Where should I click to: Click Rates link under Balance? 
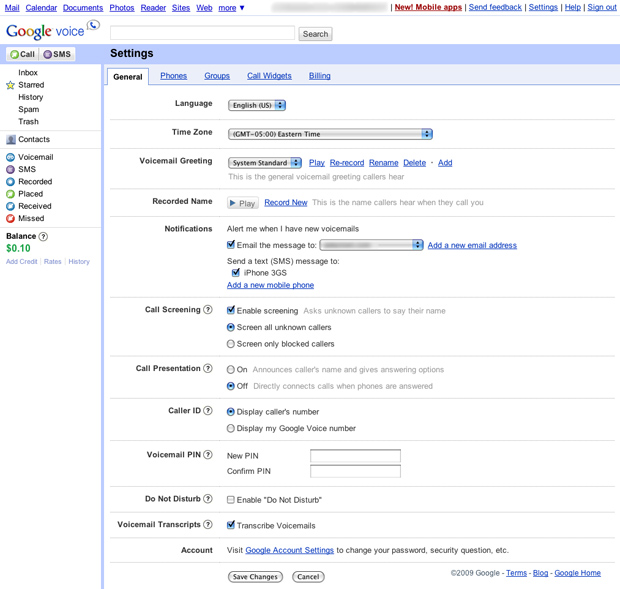(x=53, y=262)
